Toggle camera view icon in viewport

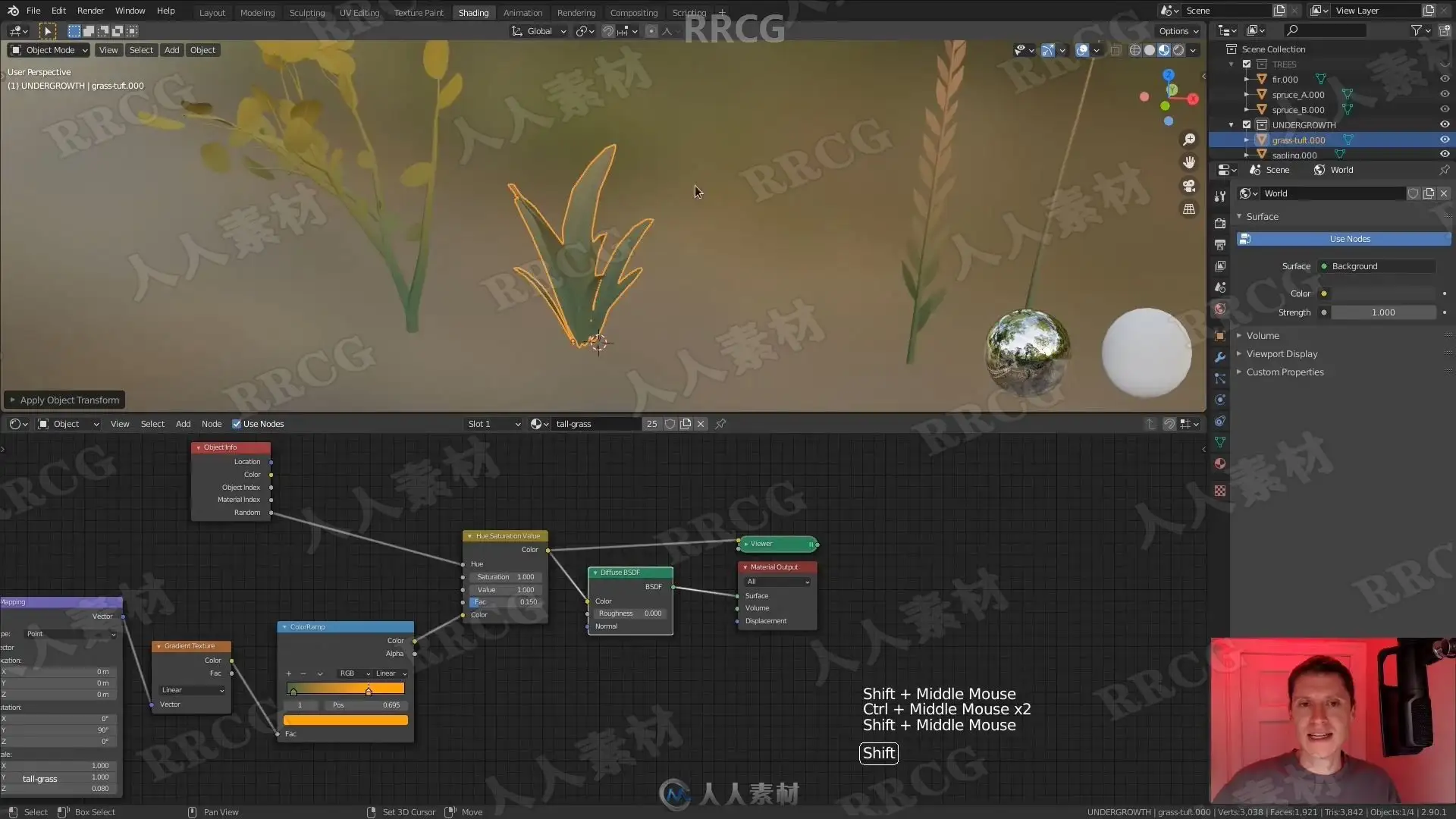click(1189, 186)
